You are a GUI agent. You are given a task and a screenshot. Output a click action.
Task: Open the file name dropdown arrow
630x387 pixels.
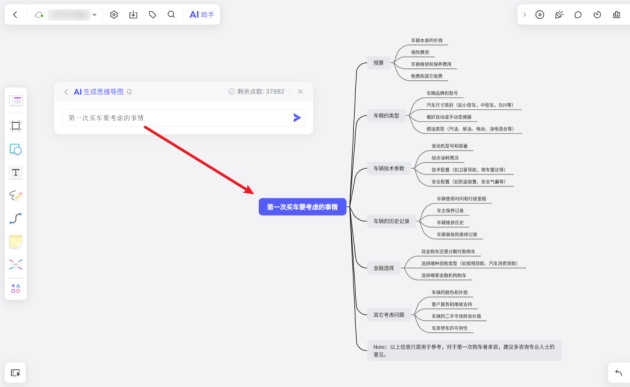(x=94, y=14)
